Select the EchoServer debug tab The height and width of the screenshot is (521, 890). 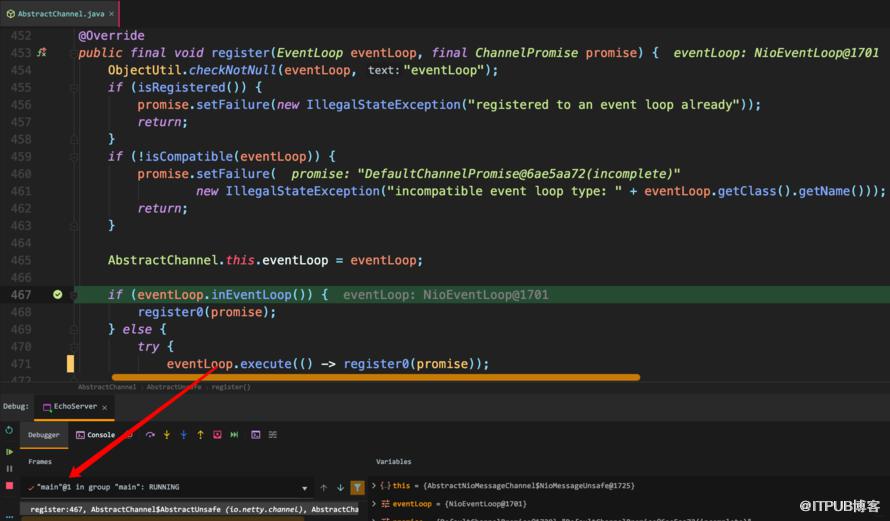pos(75,406)
